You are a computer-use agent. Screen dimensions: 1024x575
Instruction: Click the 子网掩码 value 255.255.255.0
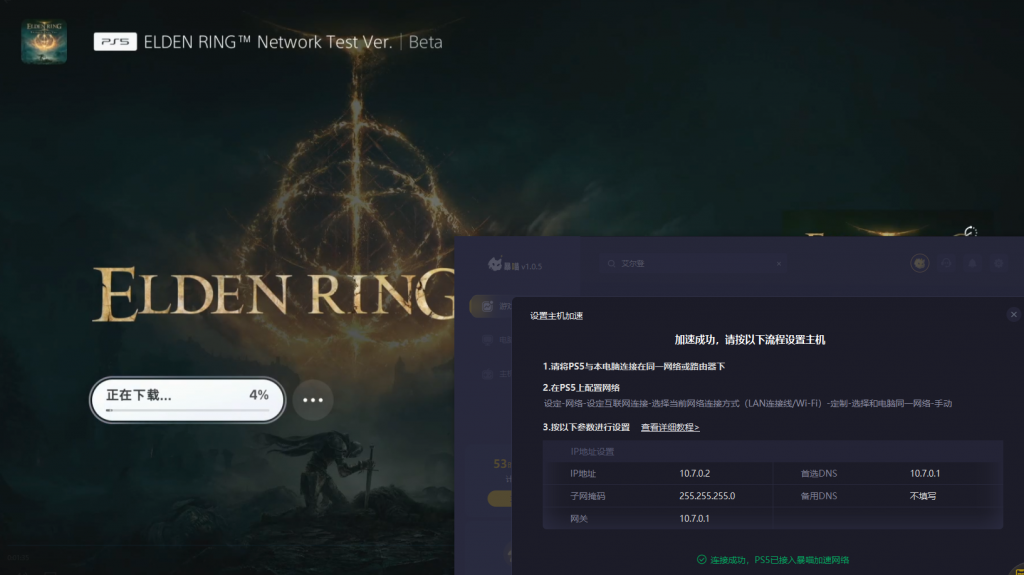[x=707, y=496]
